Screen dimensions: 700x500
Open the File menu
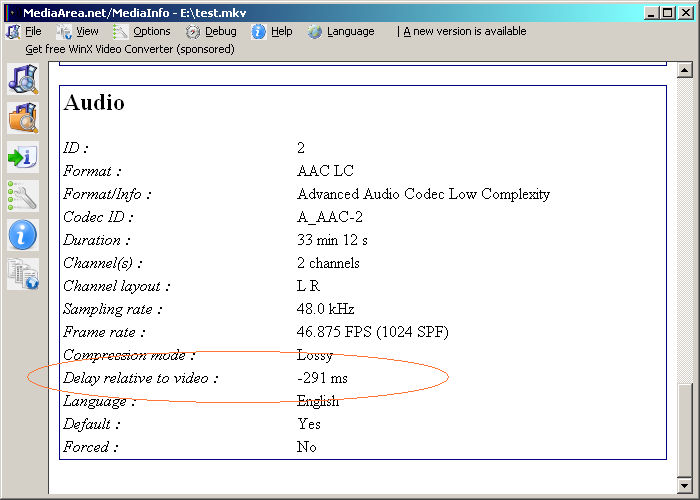point(33,31)
